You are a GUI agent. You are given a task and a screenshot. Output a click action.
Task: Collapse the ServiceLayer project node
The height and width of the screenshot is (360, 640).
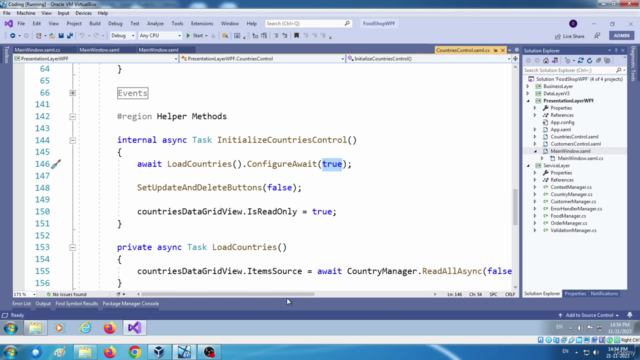[x=528, y=166]
